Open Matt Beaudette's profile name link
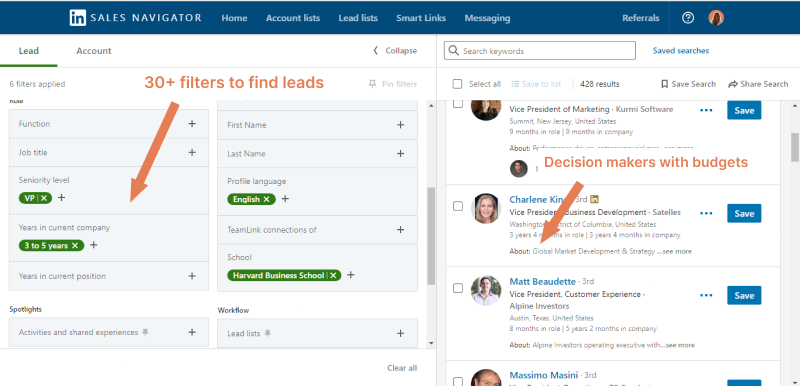 (542, 281)
